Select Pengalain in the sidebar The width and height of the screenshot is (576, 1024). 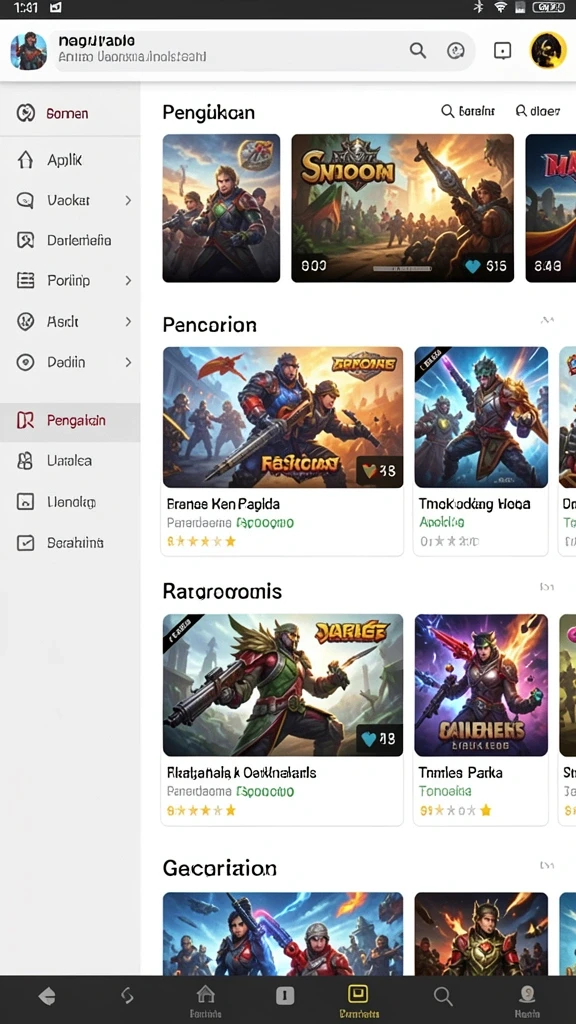70,421
